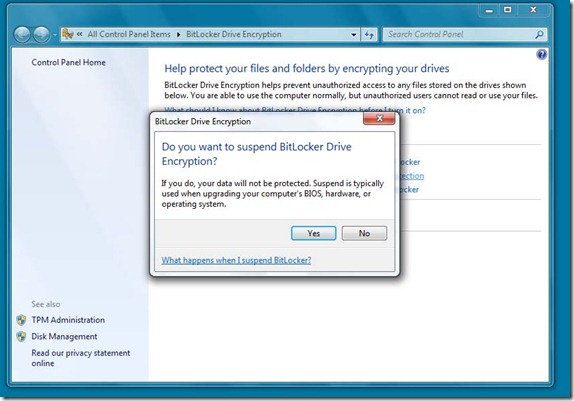Expand the arrow after All Control Panel Items
This screenshot has height=401, width=574.
click(178, 34)
